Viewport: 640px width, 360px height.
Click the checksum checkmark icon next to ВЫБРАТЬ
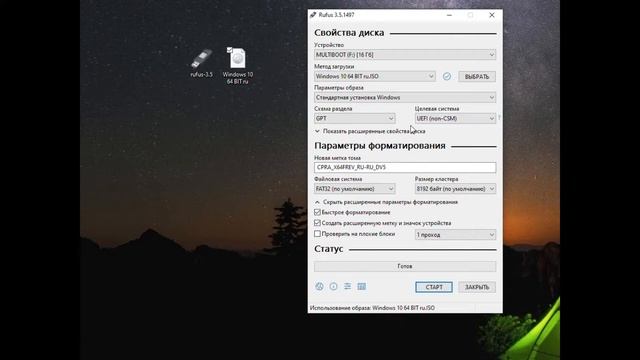coord(447,76)
